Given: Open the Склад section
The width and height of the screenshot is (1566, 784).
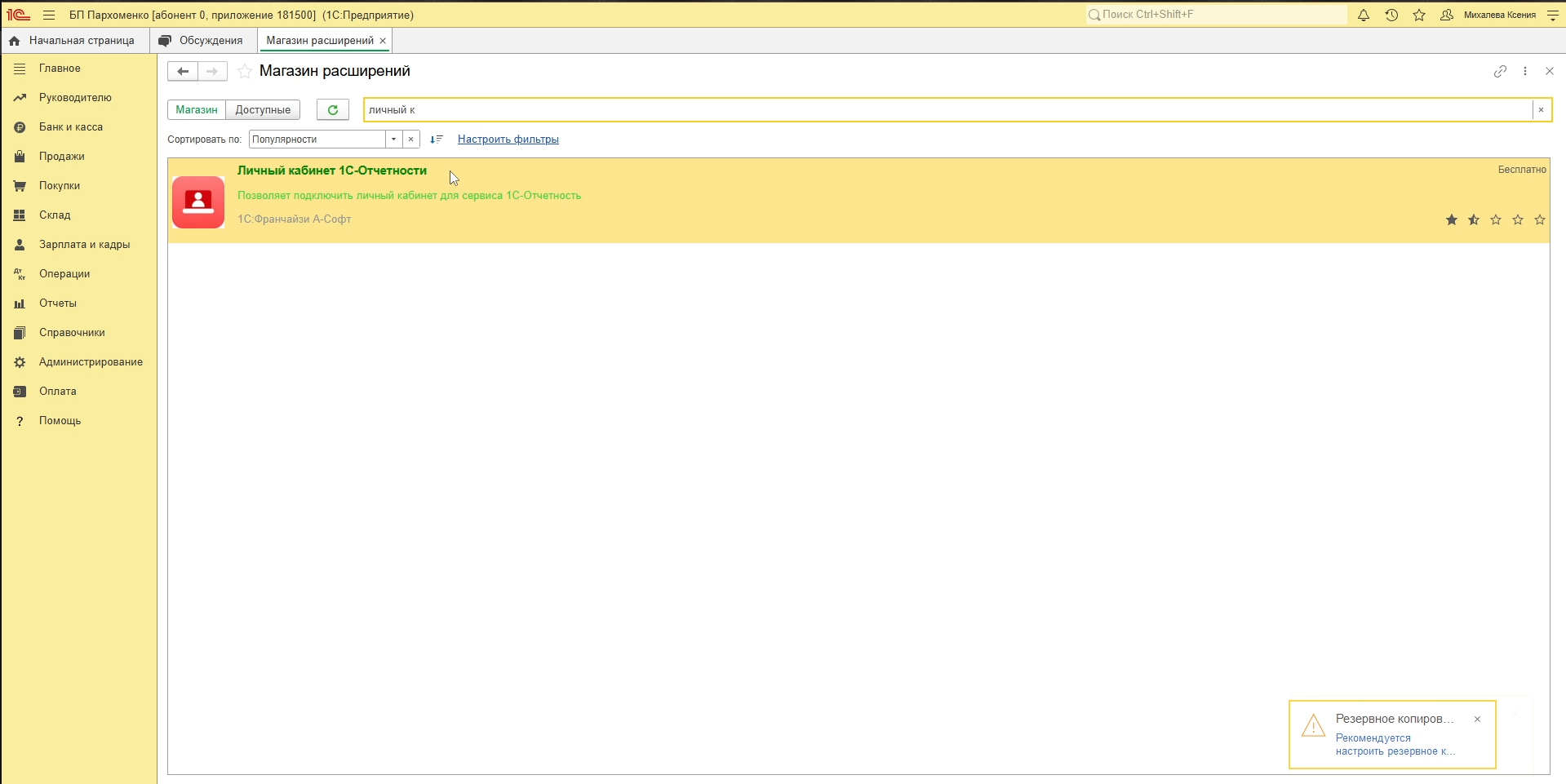Looking at the screenshot, I should (78, 215).
